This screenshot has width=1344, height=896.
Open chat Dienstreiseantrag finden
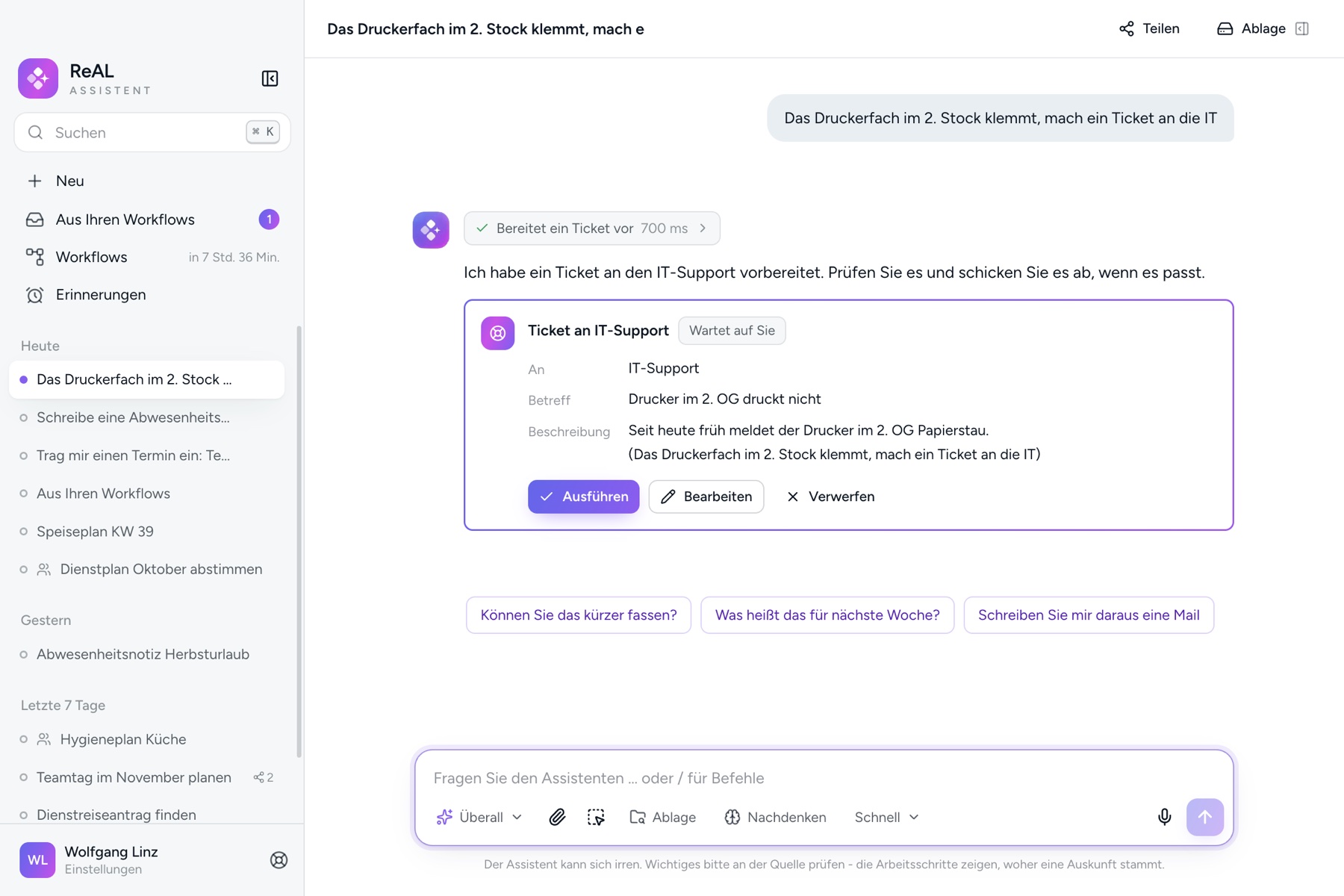(147, 815)
